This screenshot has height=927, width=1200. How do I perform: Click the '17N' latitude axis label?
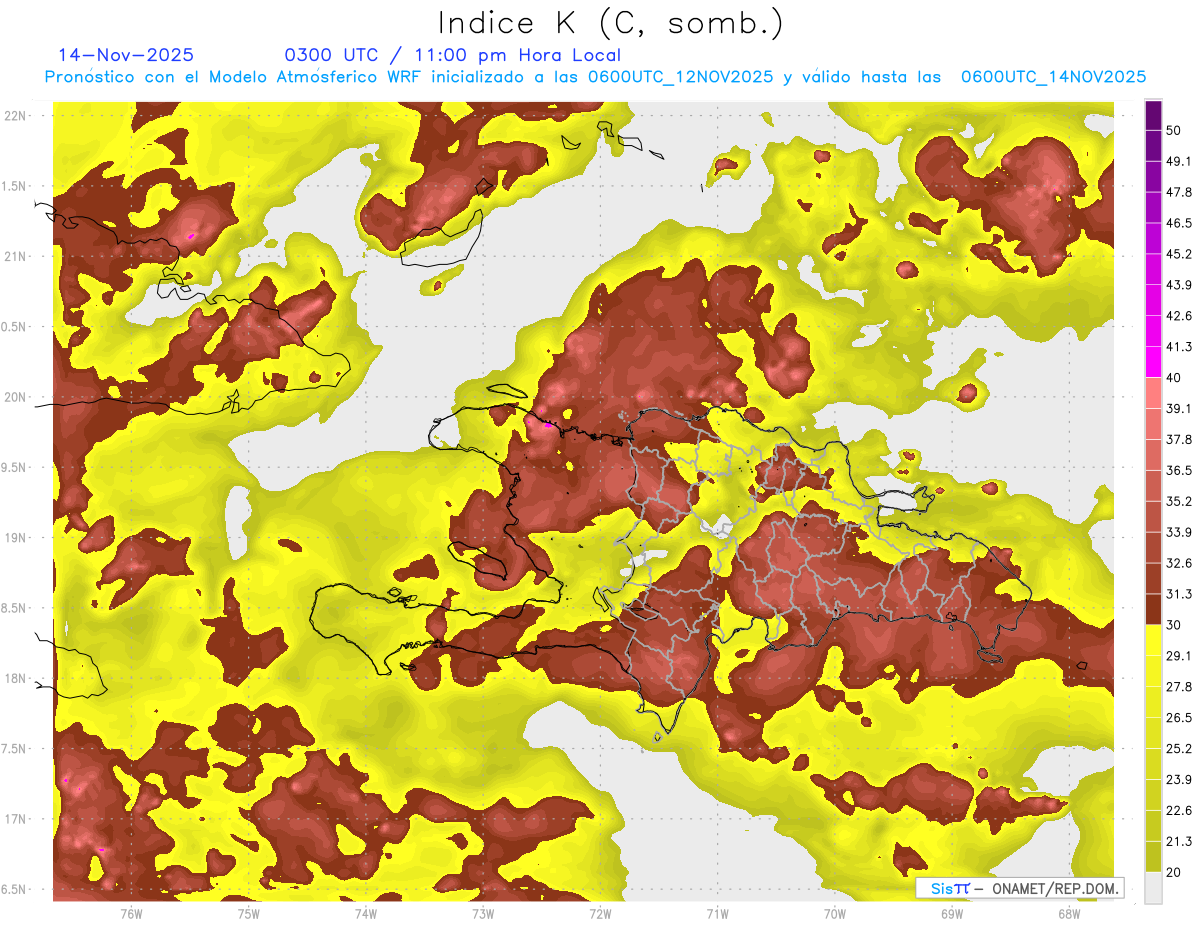tap(15, 819)
